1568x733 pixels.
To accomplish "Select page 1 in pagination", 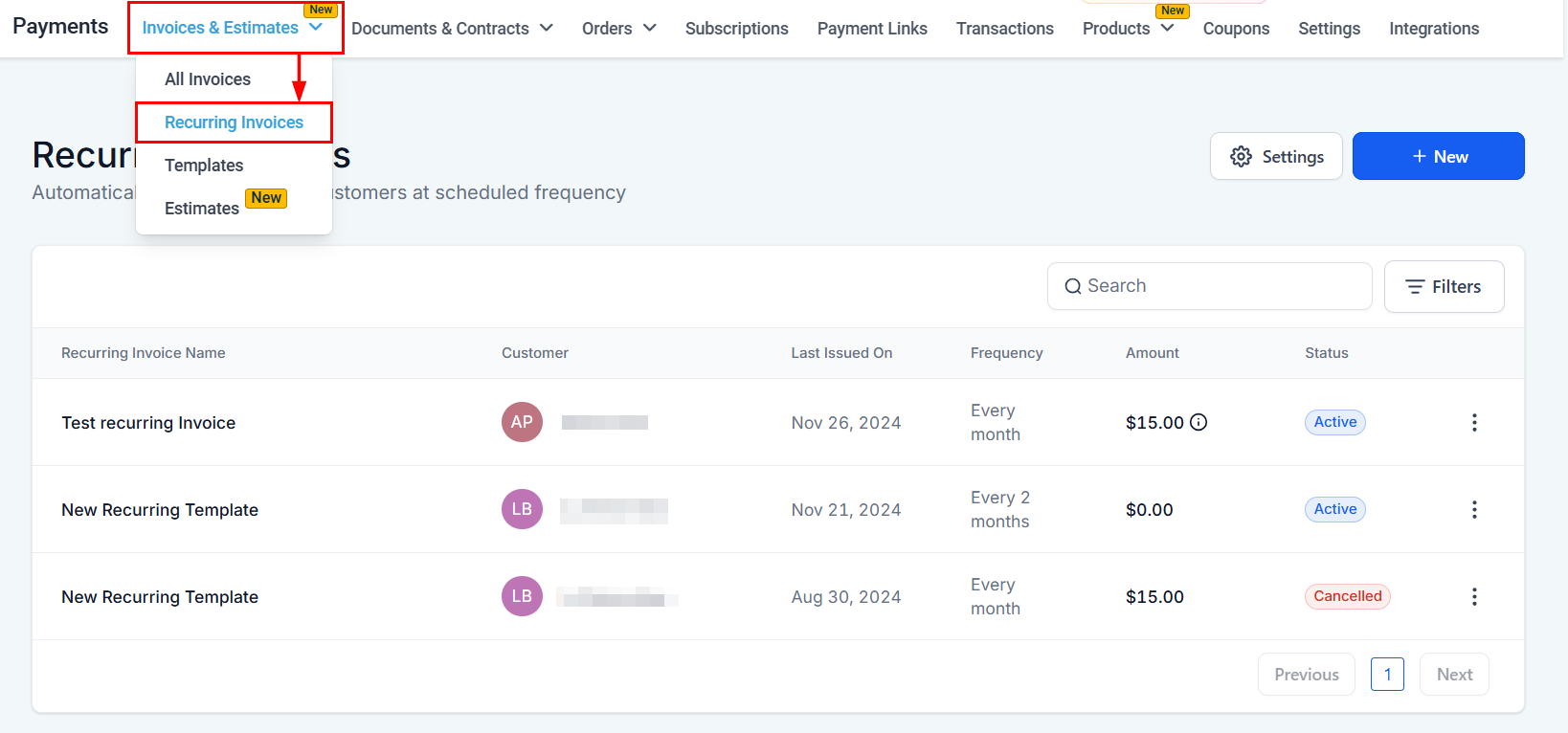I will pyautogui.click(x=1387, y=675).
